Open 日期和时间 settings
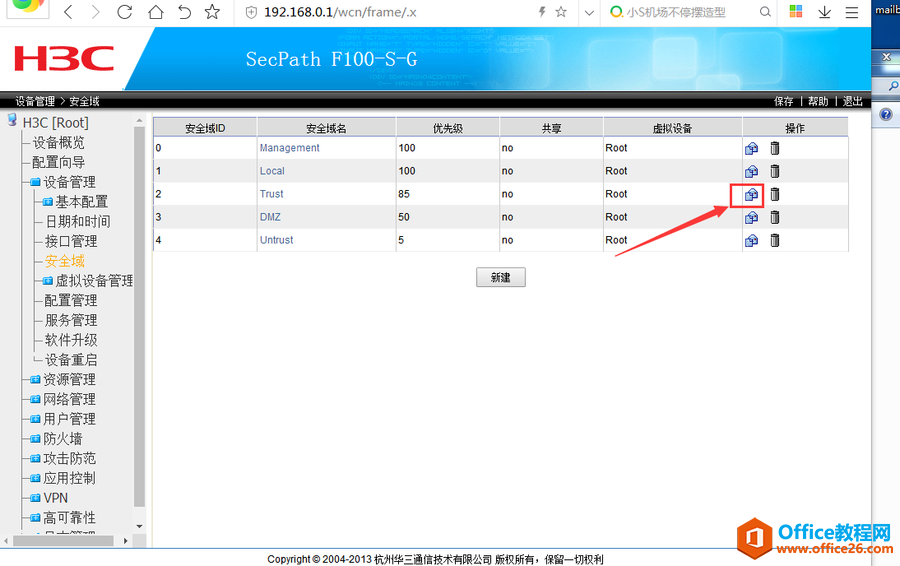 click(x=78, y=222)
